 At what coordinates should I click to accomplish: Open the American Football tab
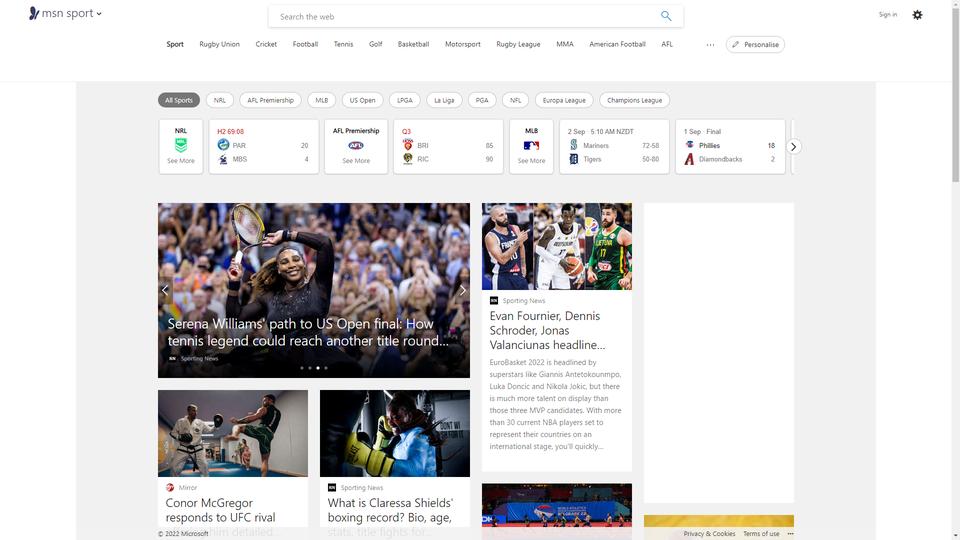pyautogui.click(x=617, y=44)
